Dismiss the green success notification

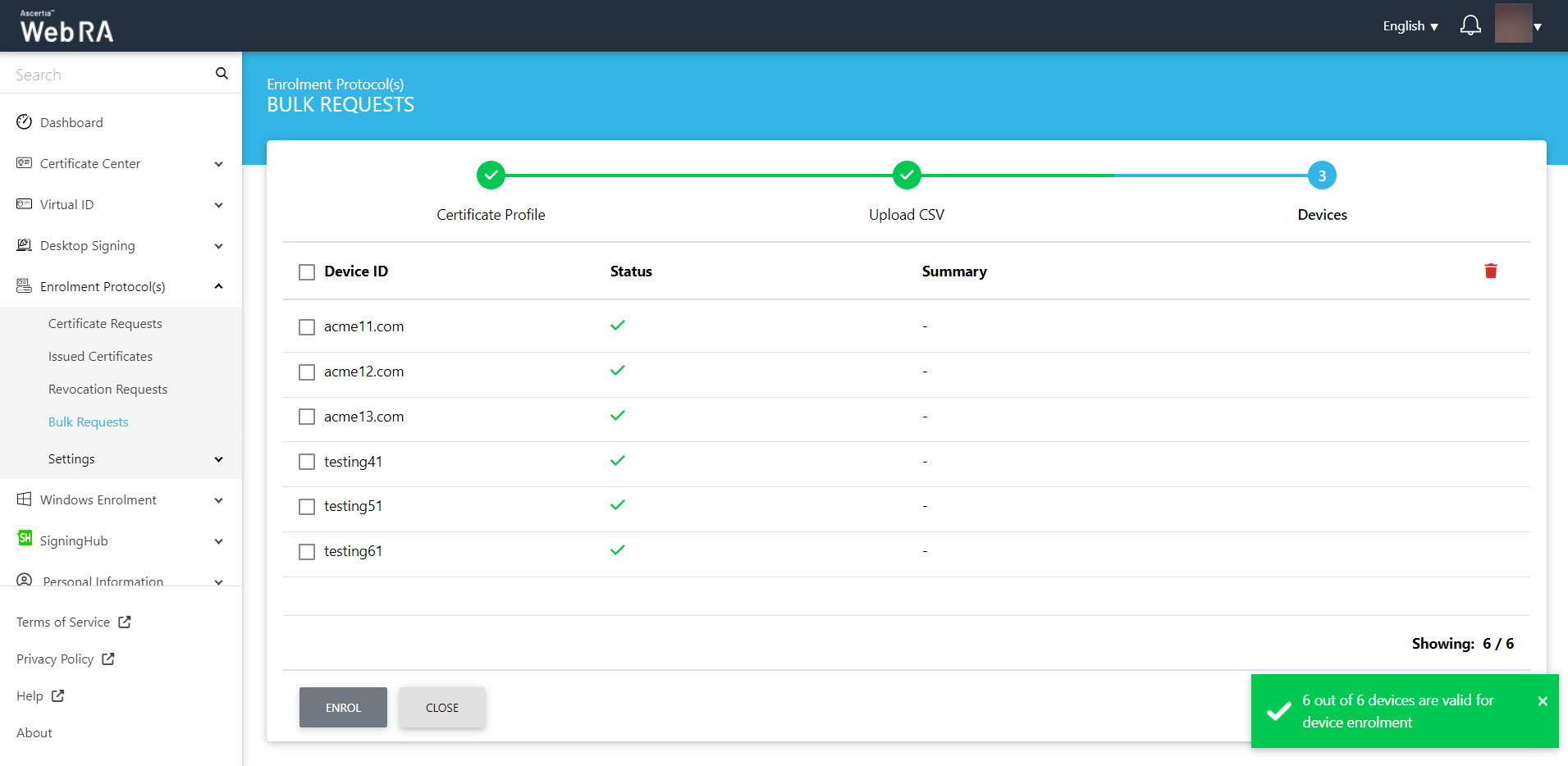1542,701
